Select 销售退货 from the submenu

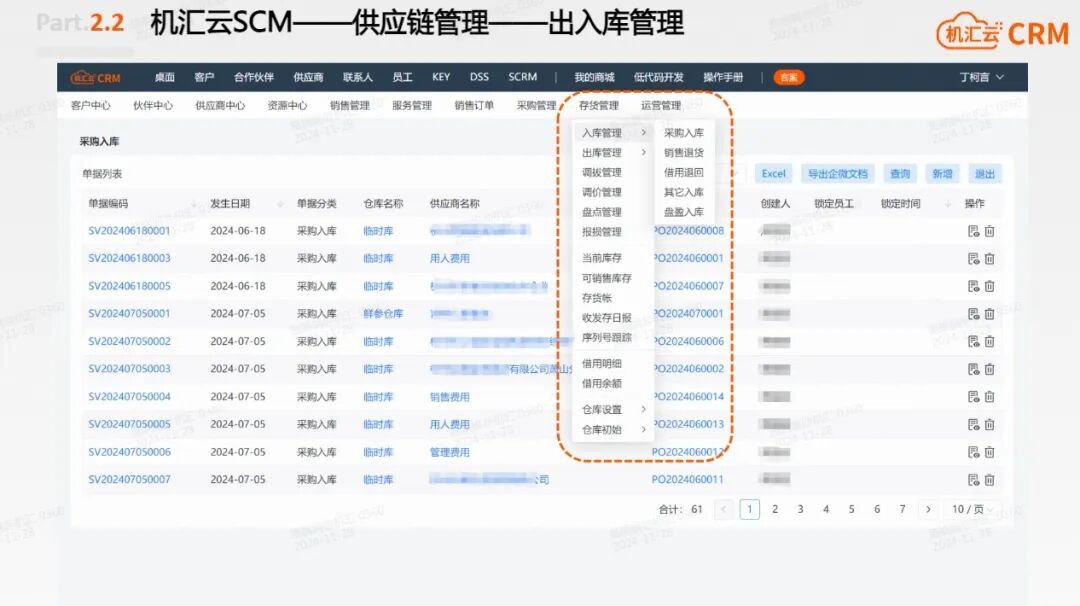point(683,152)
